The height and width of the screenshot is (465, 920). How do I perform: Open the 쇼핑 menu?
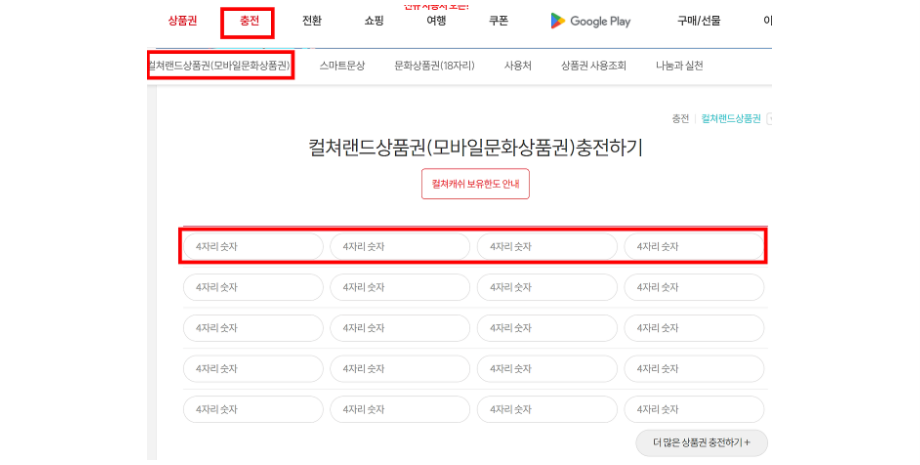click(x=374, y=21)
